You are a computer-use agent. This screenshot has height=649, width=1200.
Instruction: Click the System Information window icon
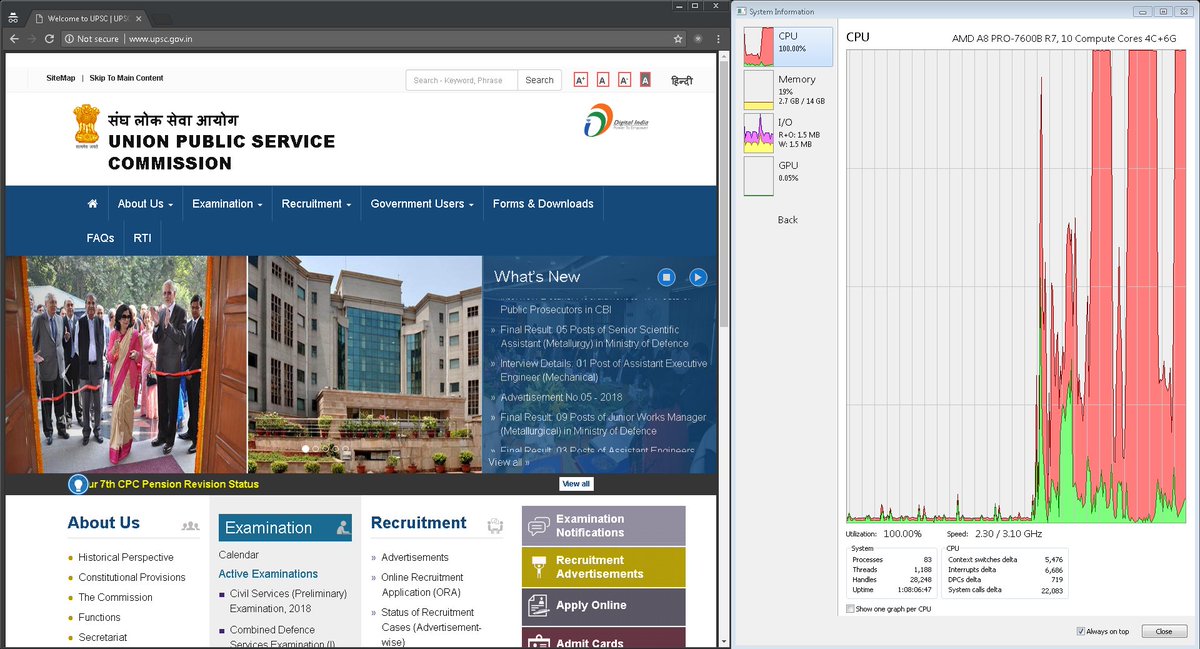741,11
